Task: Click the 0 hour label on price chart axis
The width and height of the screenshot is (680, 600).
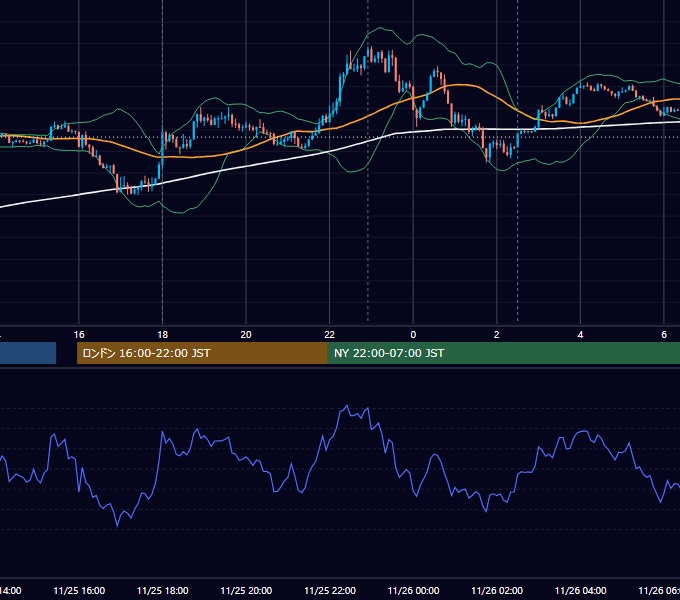Action: (413, 335)
